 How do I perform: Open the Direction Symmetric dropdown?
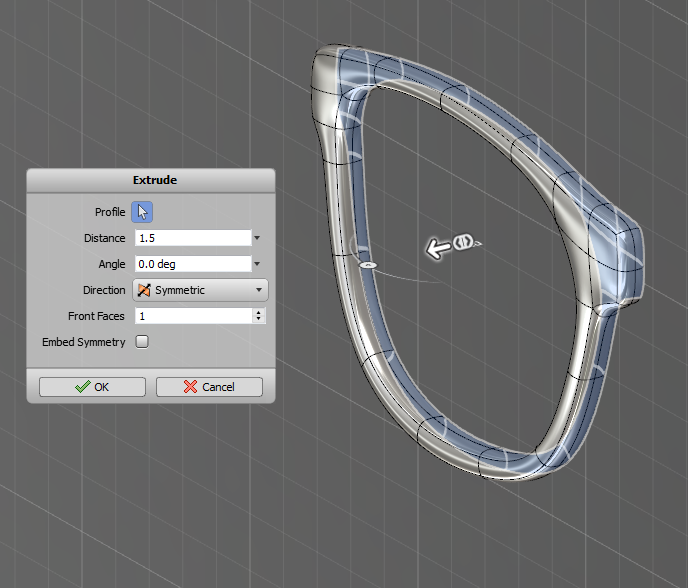point(201,290)
